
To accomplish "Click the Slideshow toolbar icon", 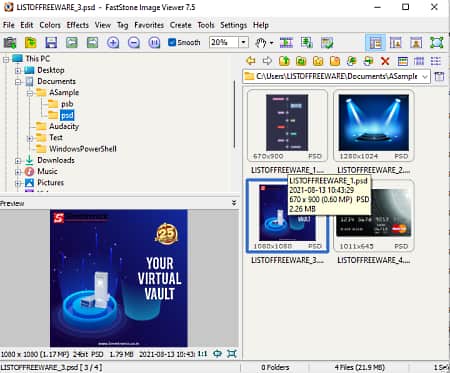I will point(154,43).
